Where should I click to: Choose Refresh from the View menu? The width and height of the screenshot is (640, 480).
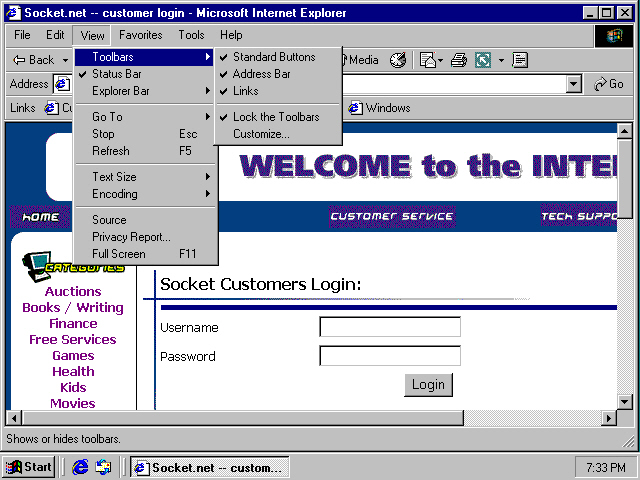coord(144,151)
